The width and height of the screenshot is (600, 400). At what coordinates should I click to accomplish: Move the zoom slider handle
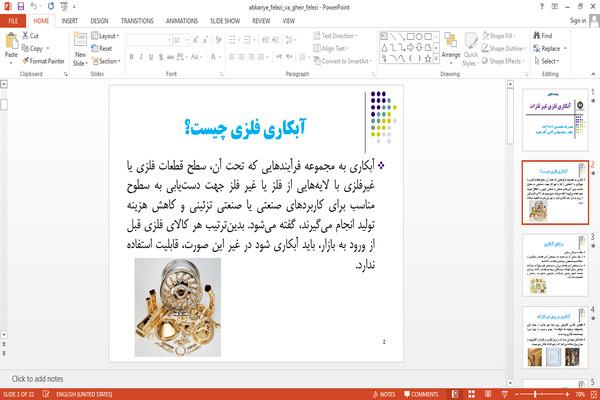[x=535, y=394]
